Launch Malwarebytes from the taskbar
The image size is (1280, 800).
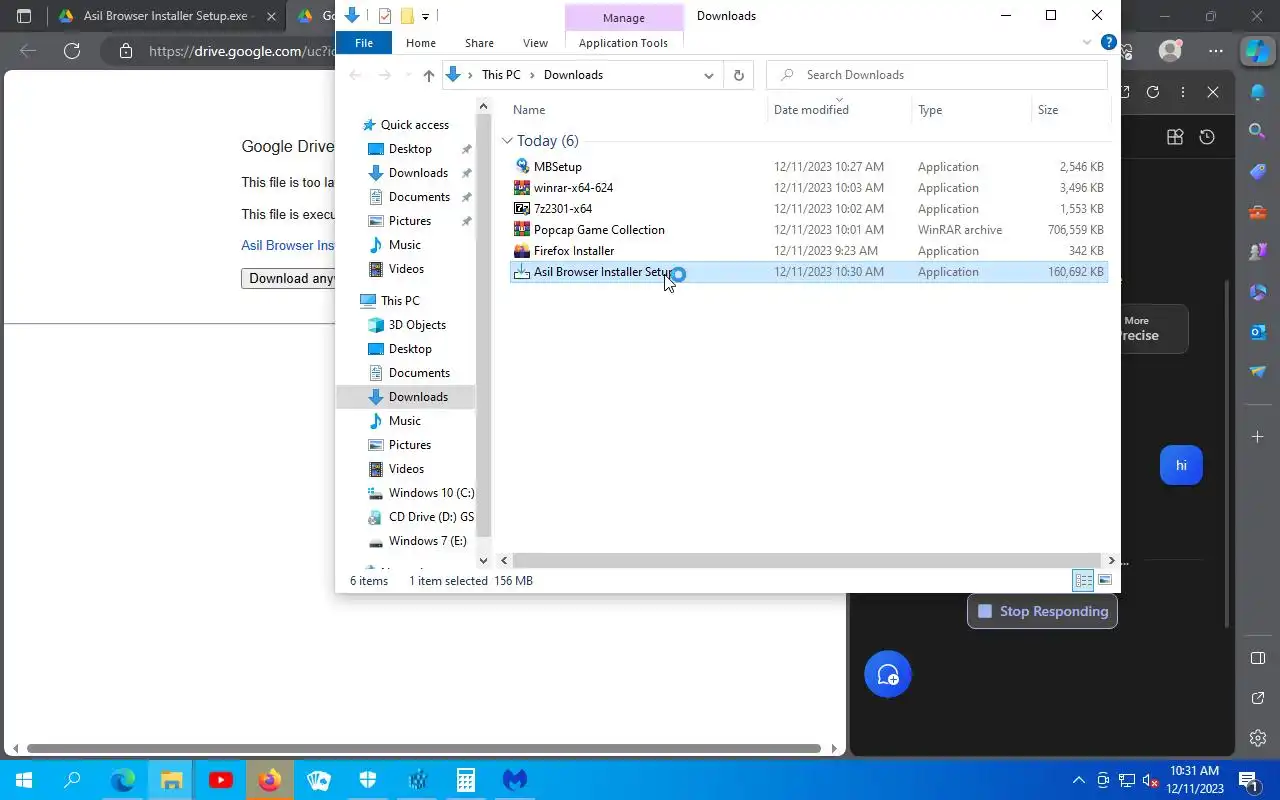[515, 780]
